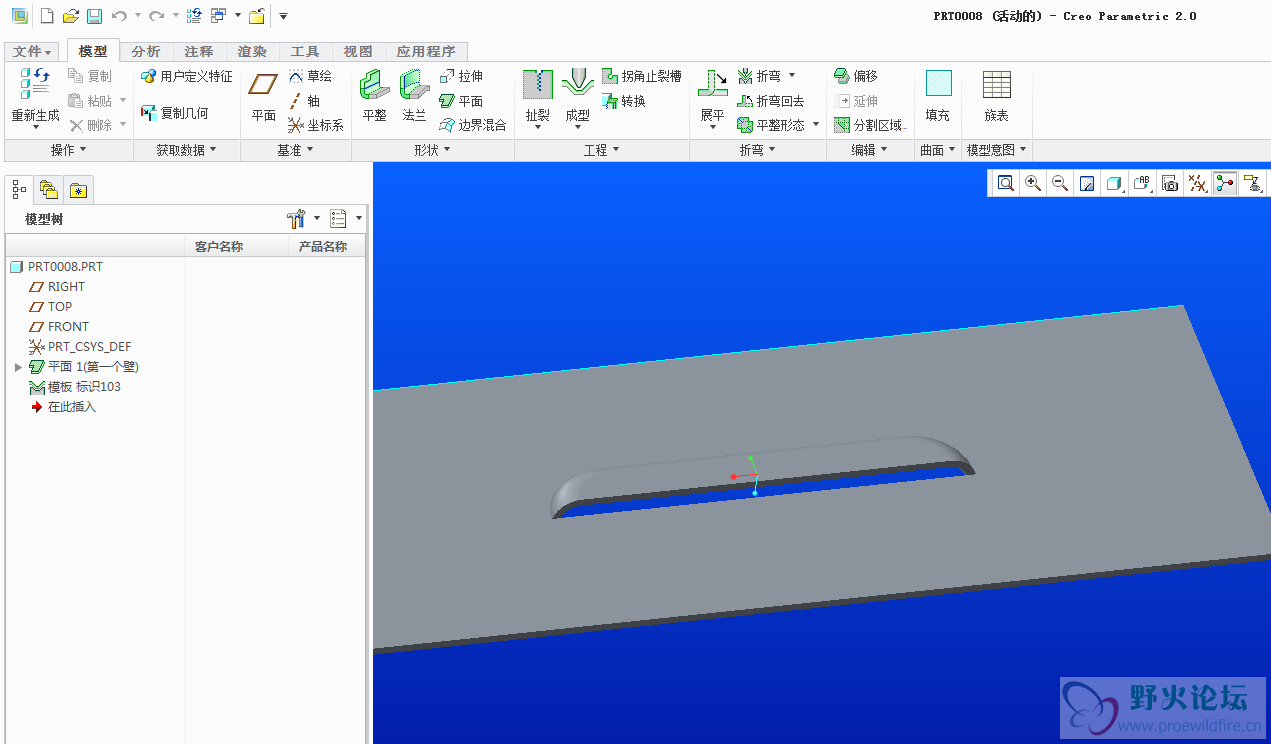The height and width of the screenshot is (744, 1271).
Task: Click the Save icon in quick access toolbar
Action: [94, 16]
